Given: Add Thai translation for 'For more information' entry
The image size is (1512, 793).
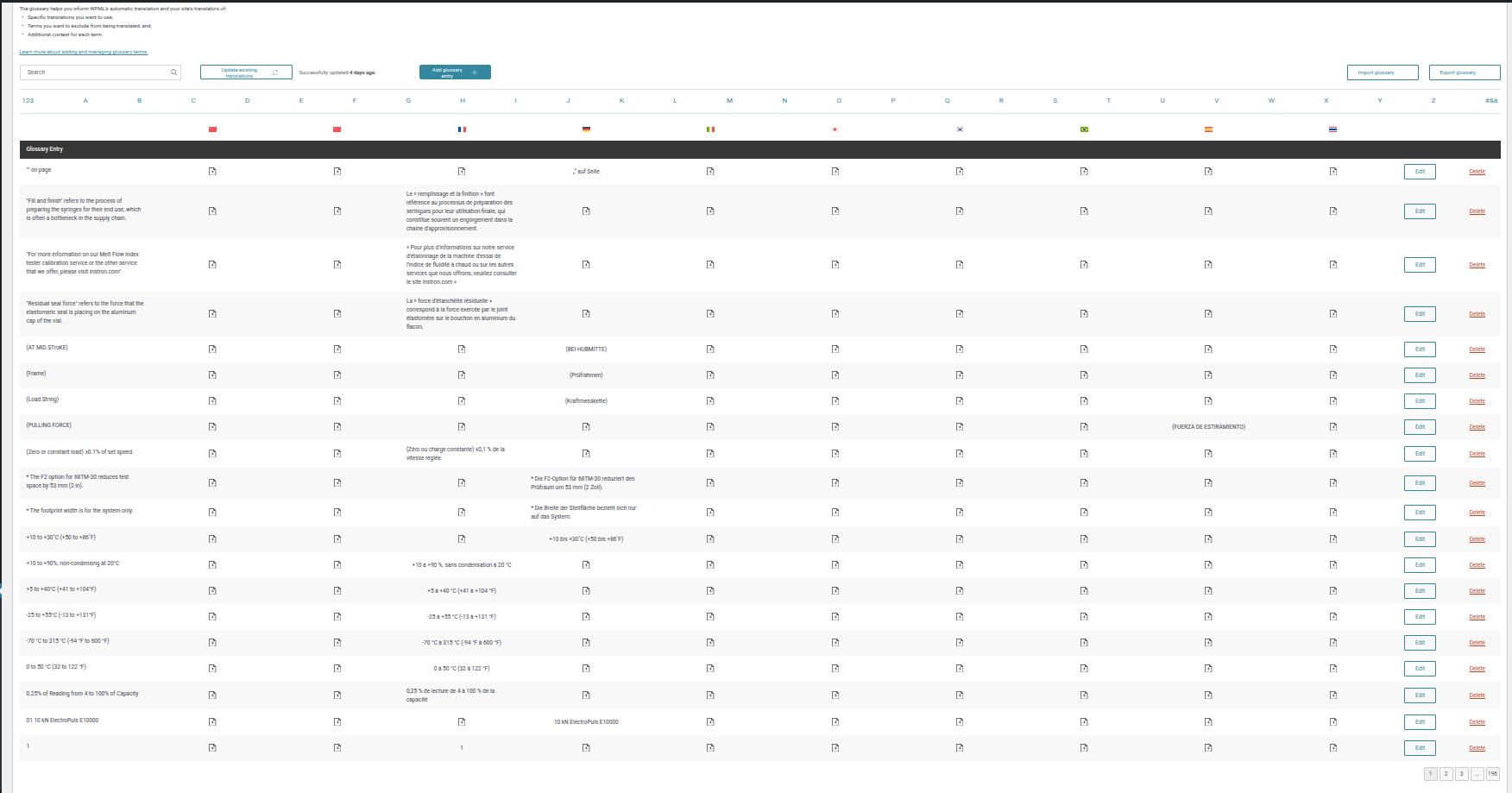Looking at the screenshot, I should 1333,265.
